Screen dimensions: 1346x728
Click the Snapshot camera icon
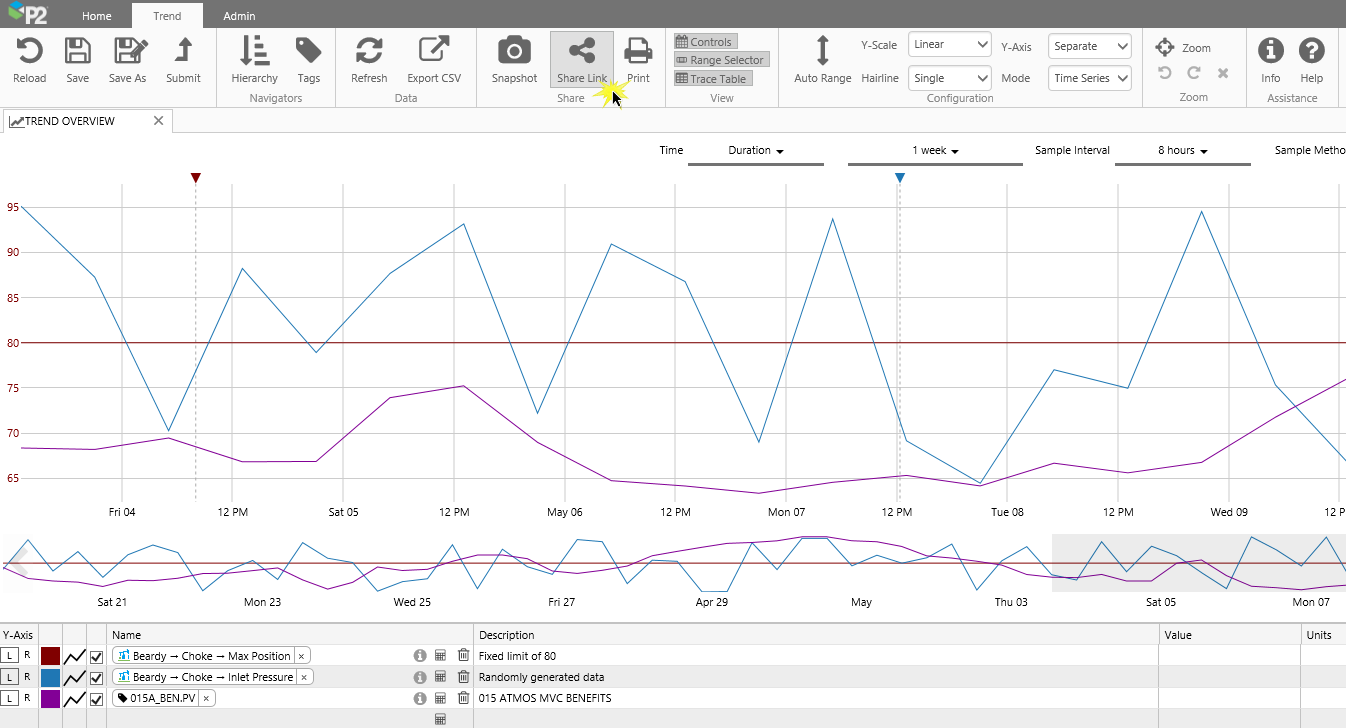coord(514,51)
